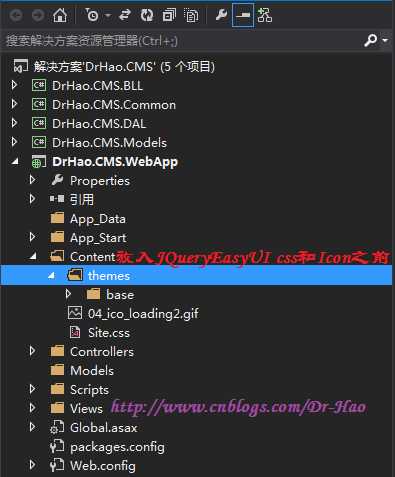Viewport: 395px width, 477px height.
Task: Click the Views folder icon
Action: click(x=57, y=408)
